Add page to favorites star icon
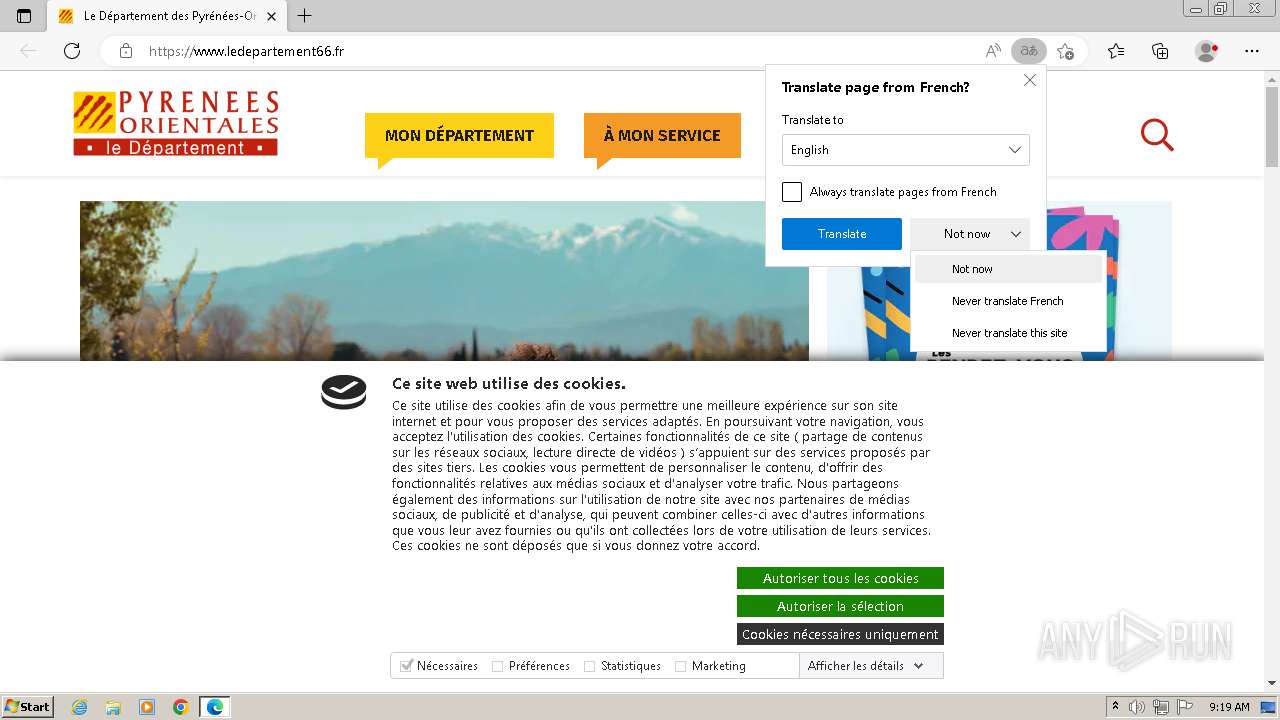1280x720 pixels. (x=1065, y=51)
